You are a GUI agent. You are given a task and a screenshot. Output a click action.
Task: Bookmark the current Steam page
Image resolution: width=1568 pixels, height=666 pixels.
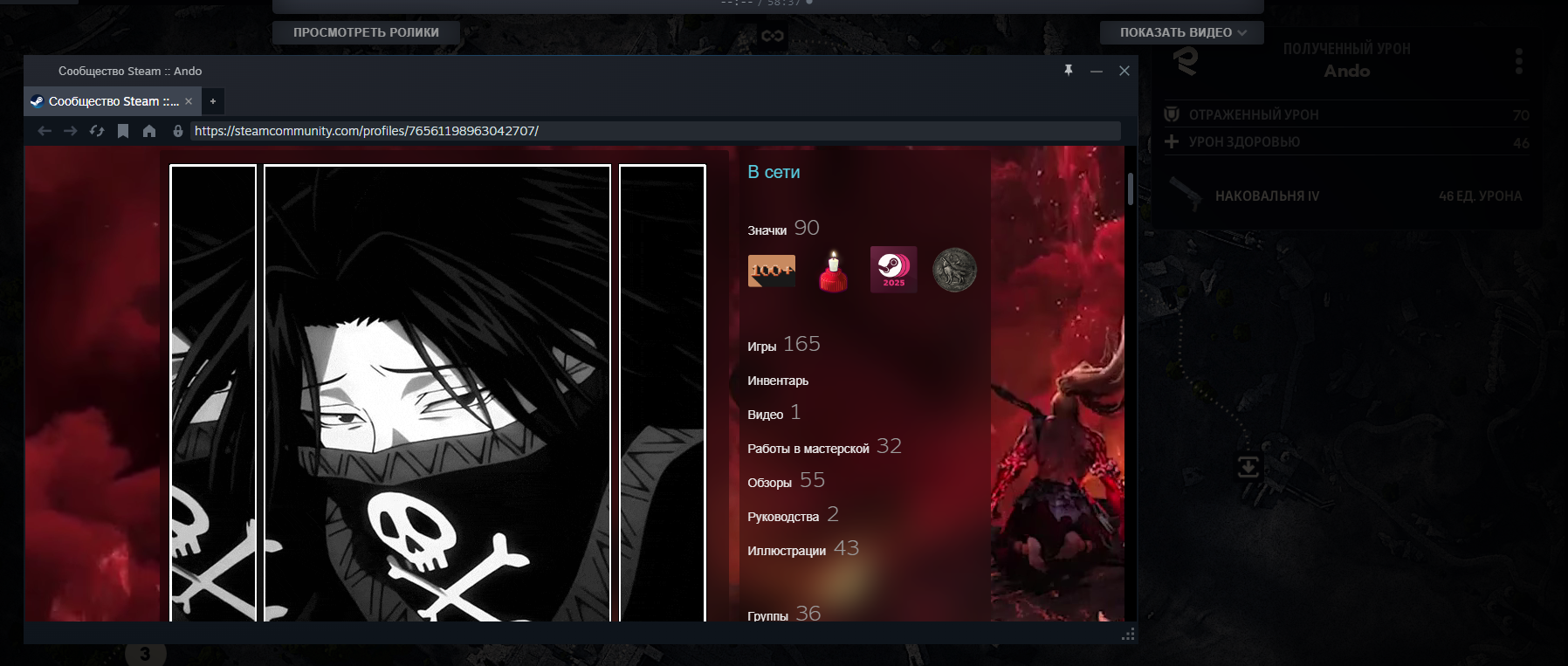pyautogui.click(x=123, y=131)
